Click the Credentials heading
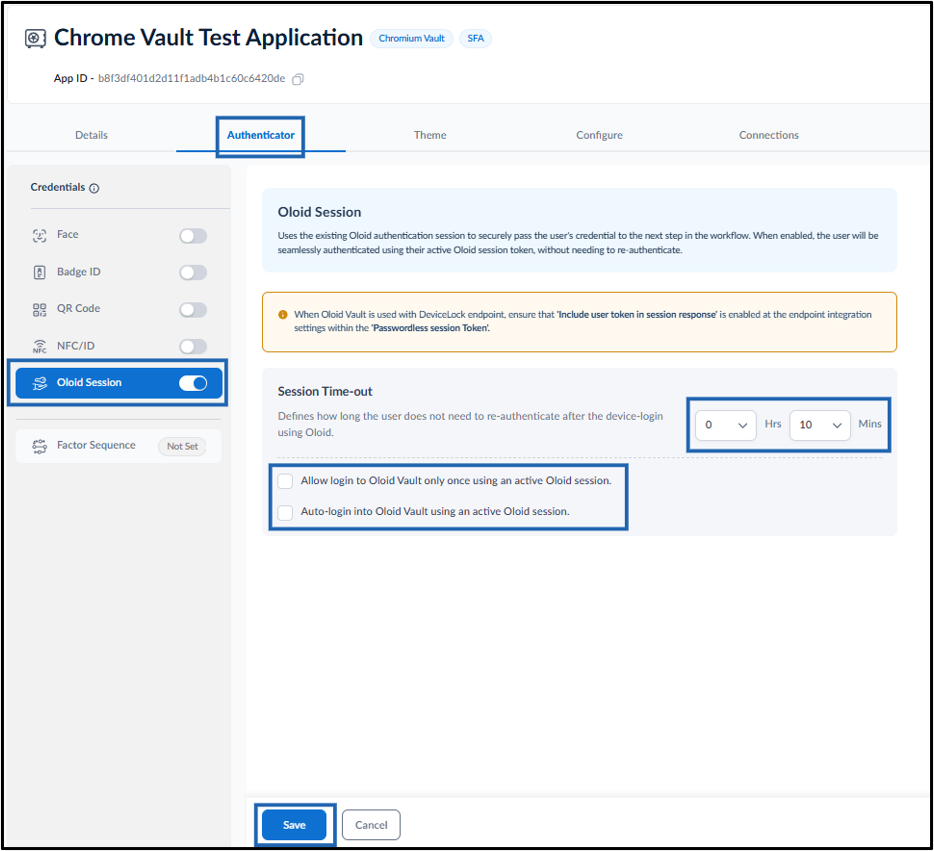Screen dimensions: 934x851 [x=58, y=188]
